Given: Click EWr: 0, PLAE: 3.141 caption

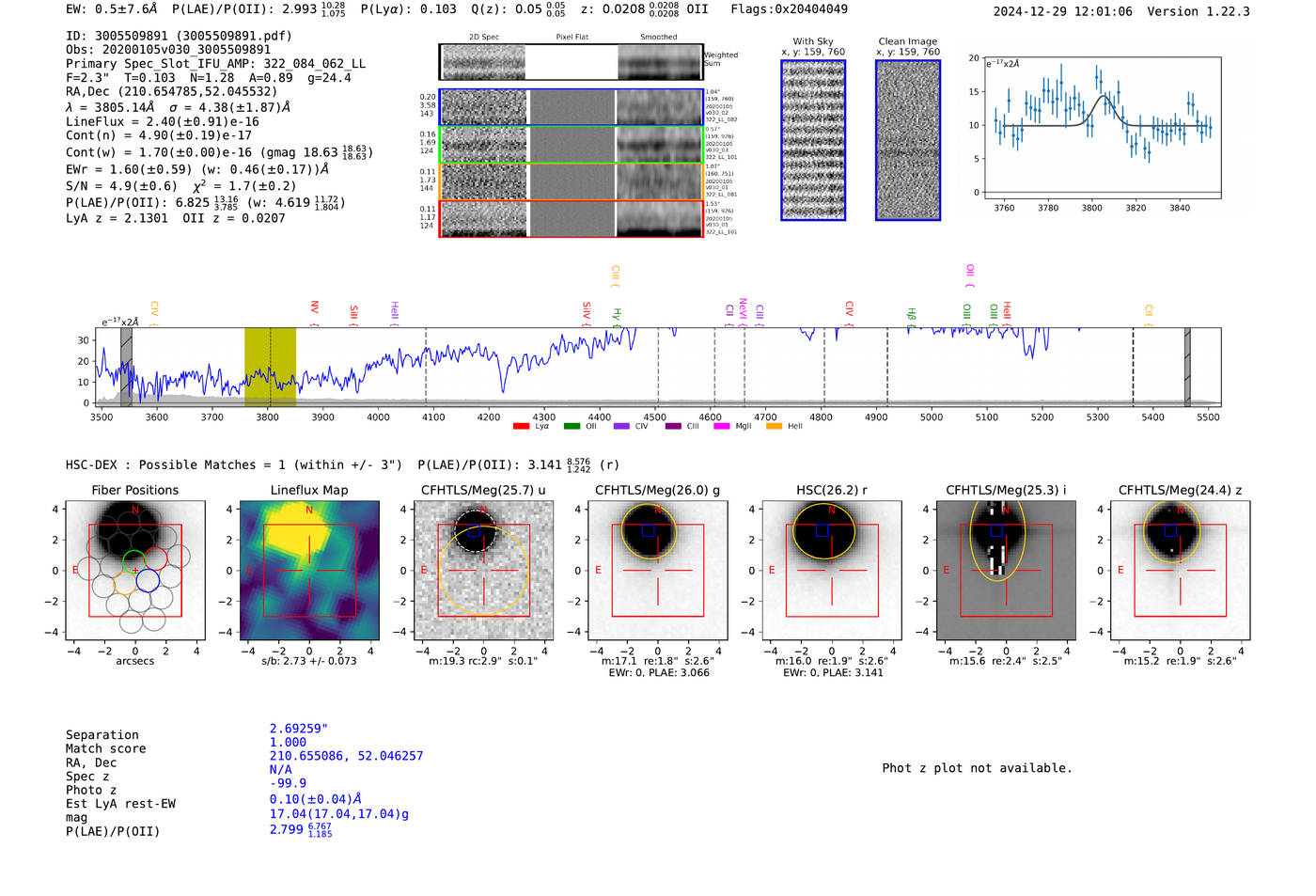Looking at the screenshot, I should coord(833,673).
